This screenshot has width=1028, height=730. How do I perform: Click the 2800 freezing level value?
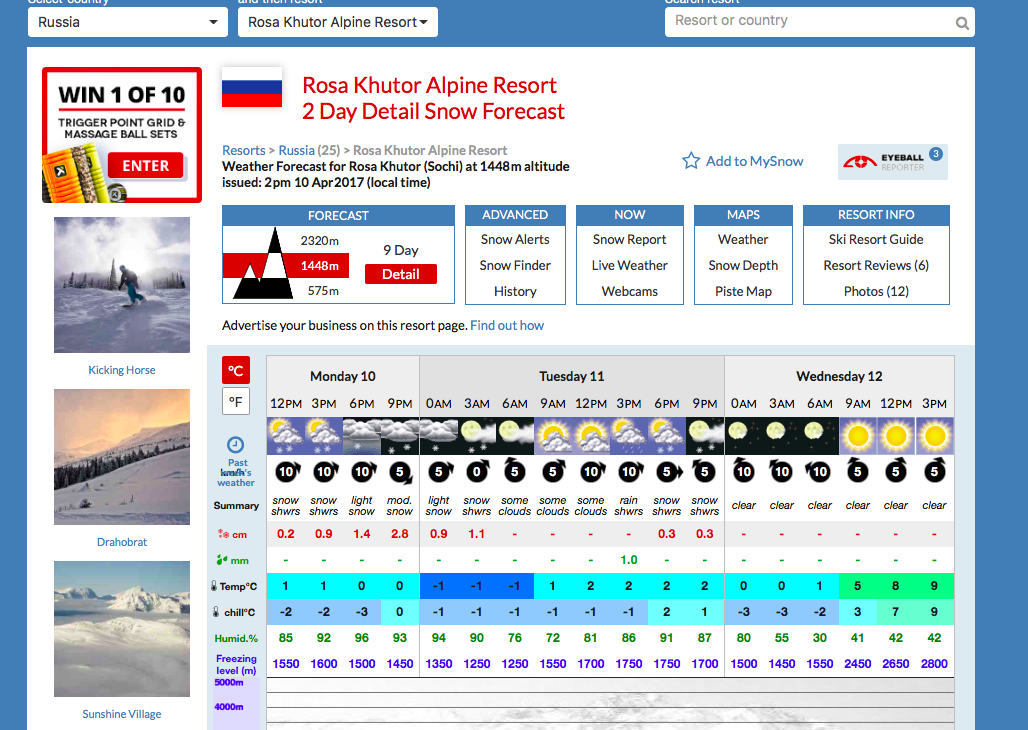click(934, 664)
